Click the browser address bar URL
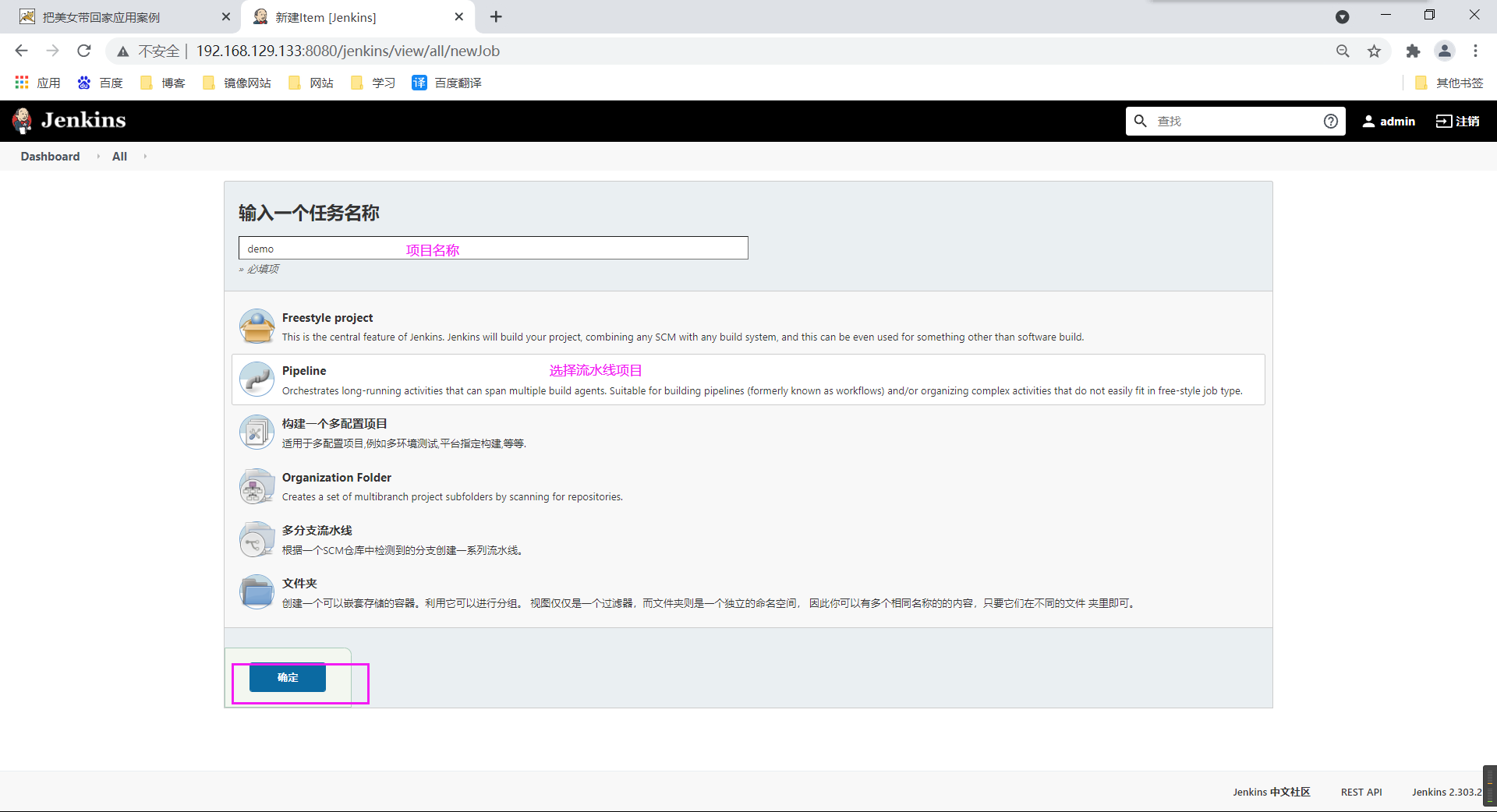The height and width of the screenshot is (812, 1497). (x=348, y=51)
